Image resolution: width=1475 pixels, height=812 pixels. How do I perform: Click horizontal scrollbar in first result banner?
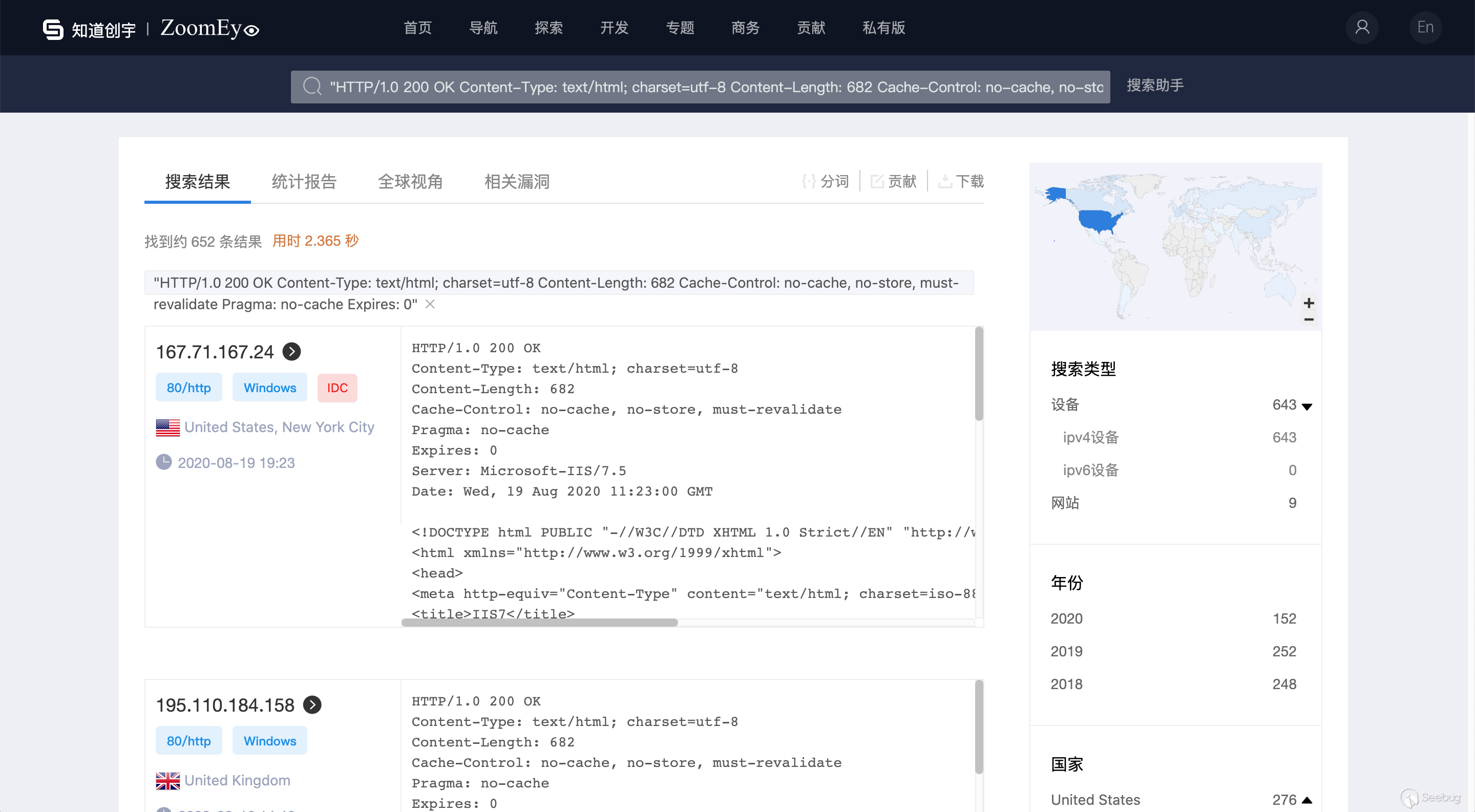[539, 623]
